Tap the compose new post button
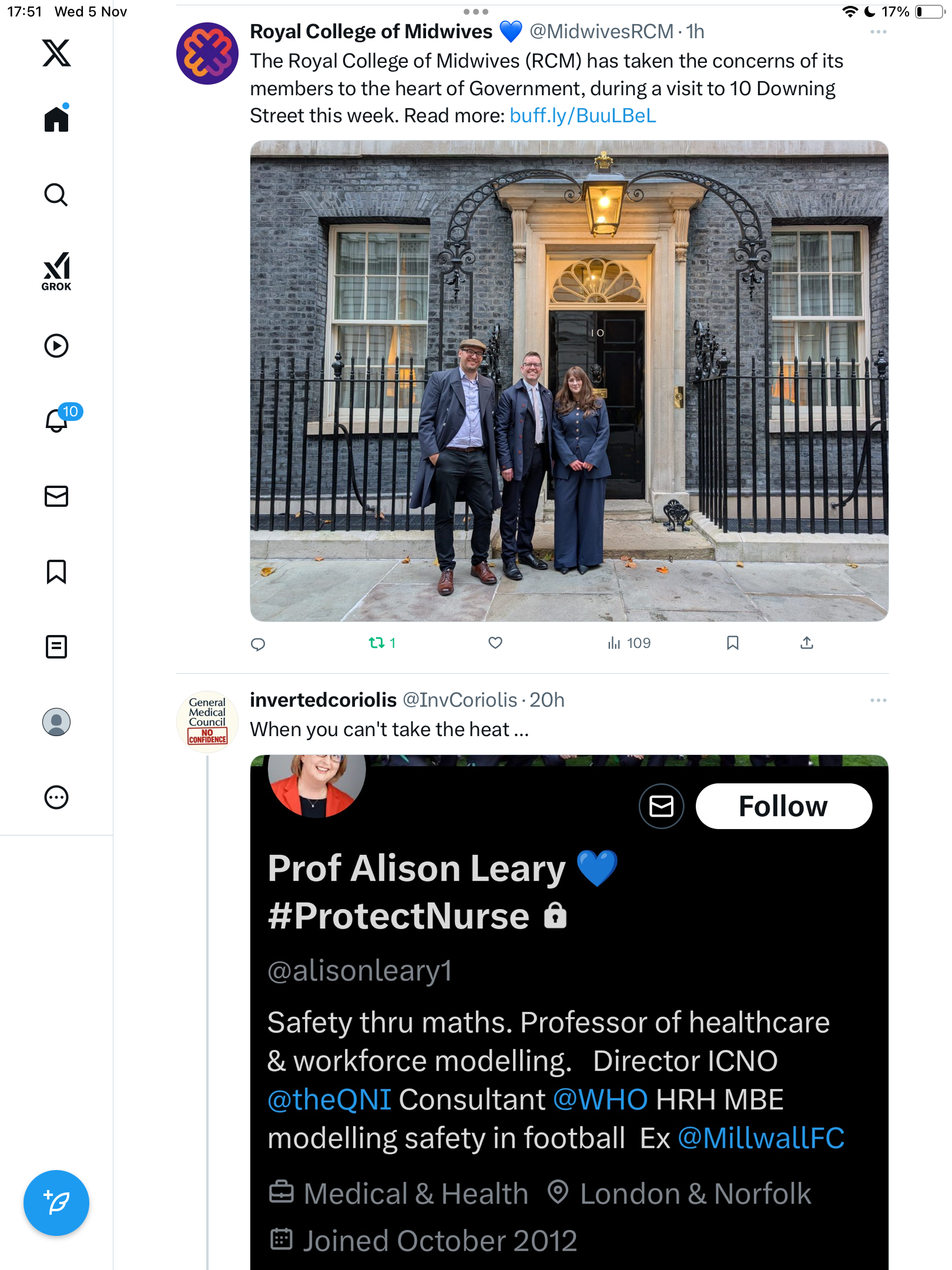Image resolution: width=952 pixels, height=1270 pixels. (56, 1203)
